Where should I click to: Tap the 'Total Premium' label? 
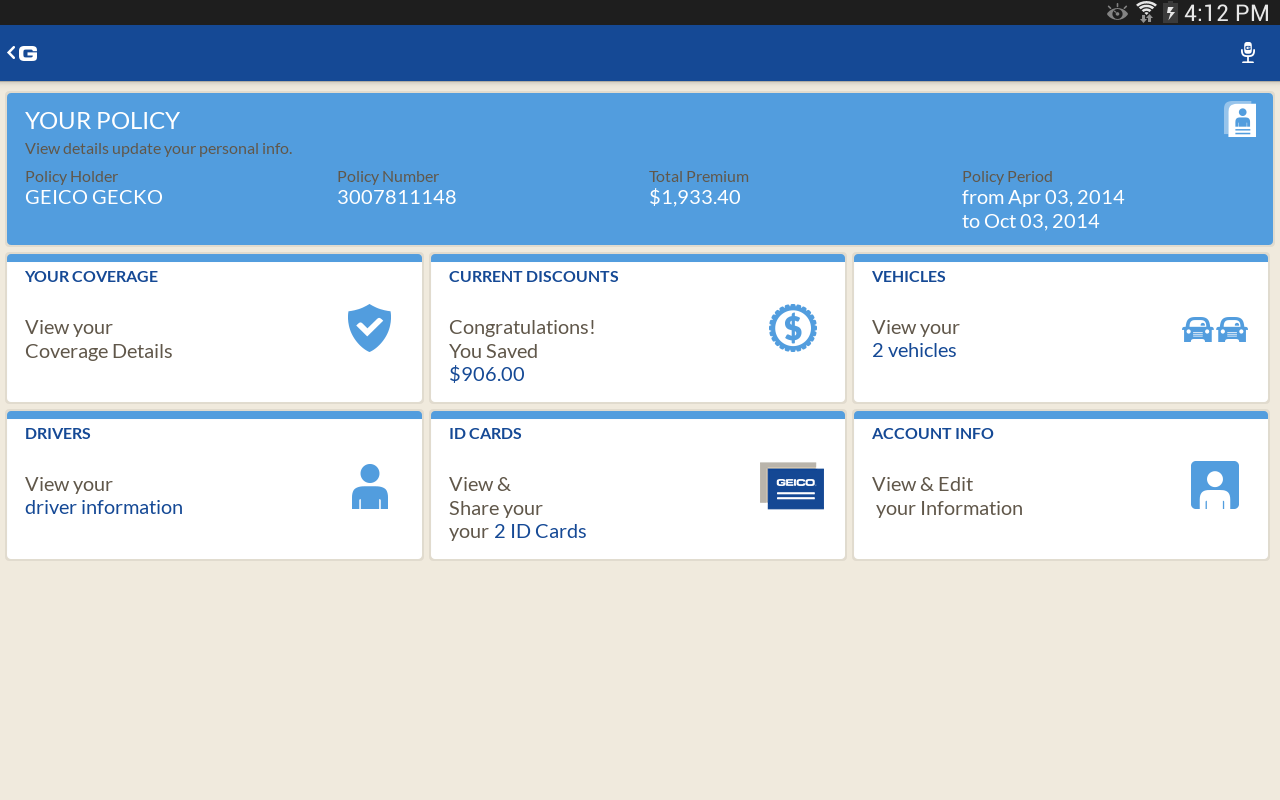pos(699,177)
